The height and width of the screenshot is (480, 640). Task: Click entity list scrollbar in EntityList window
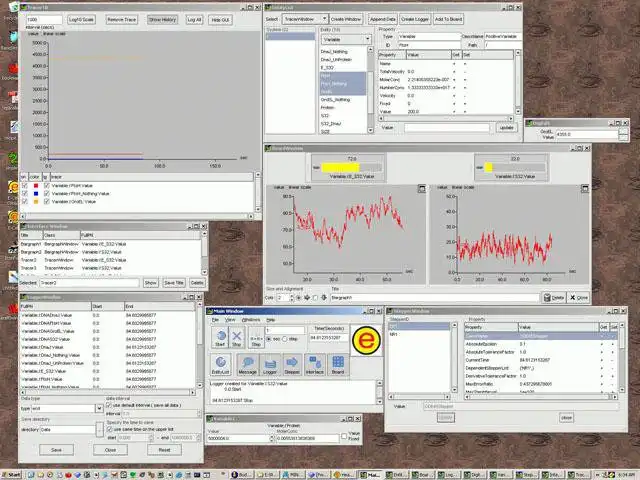[371, 89]
